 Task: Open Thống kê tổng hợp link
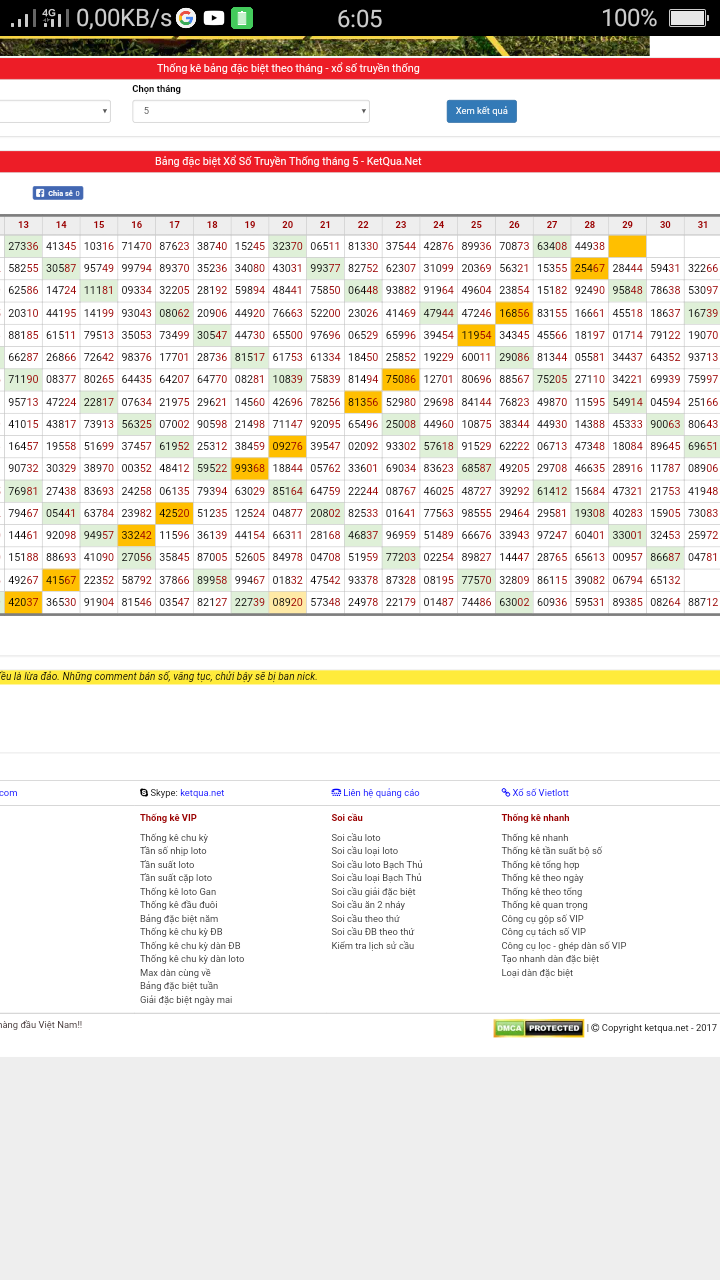[x=540, y=865]
